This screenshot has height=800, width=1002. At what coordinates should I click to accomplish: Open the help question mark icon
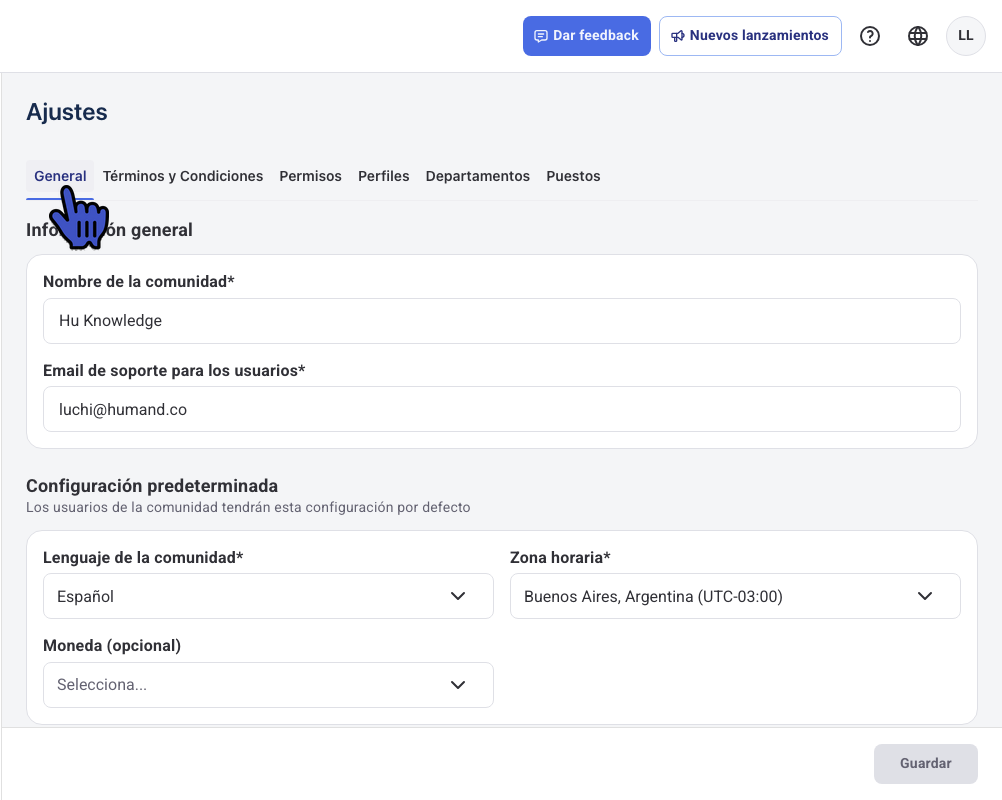[x=869, y=36]
